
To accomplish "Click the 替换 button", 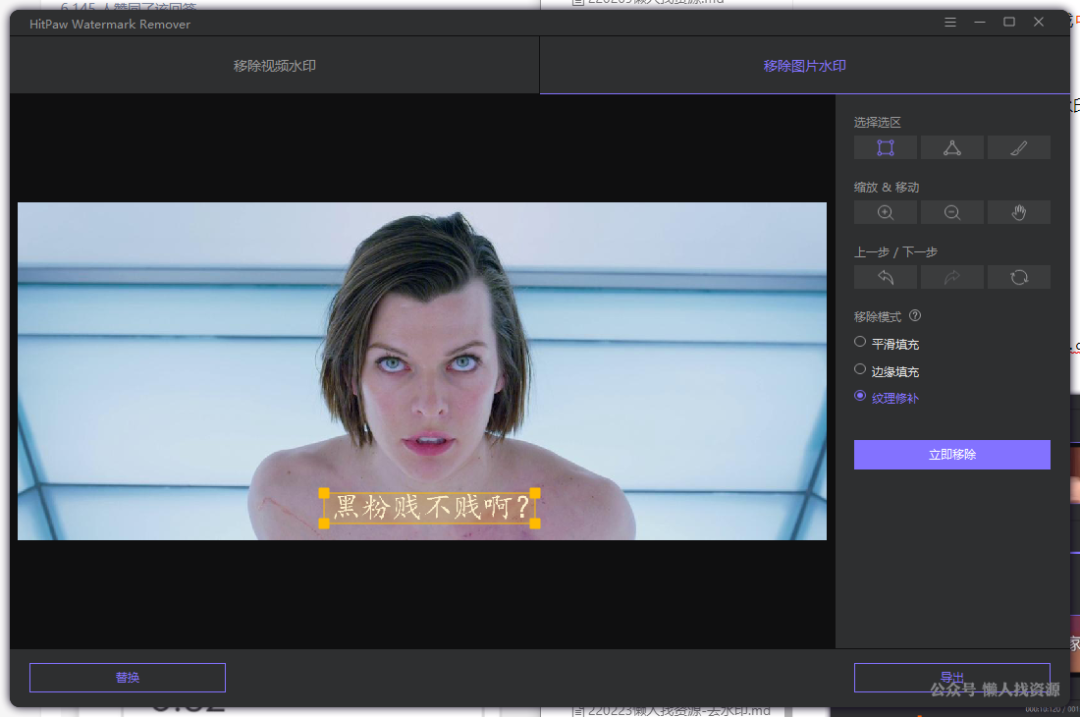I will pyautogui.click(x=127, y=678).
